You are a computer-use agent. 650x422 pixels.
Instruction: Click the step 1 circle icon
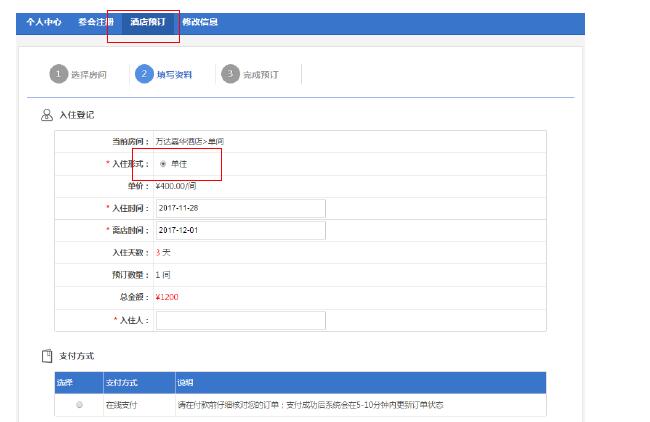point(59,74)
